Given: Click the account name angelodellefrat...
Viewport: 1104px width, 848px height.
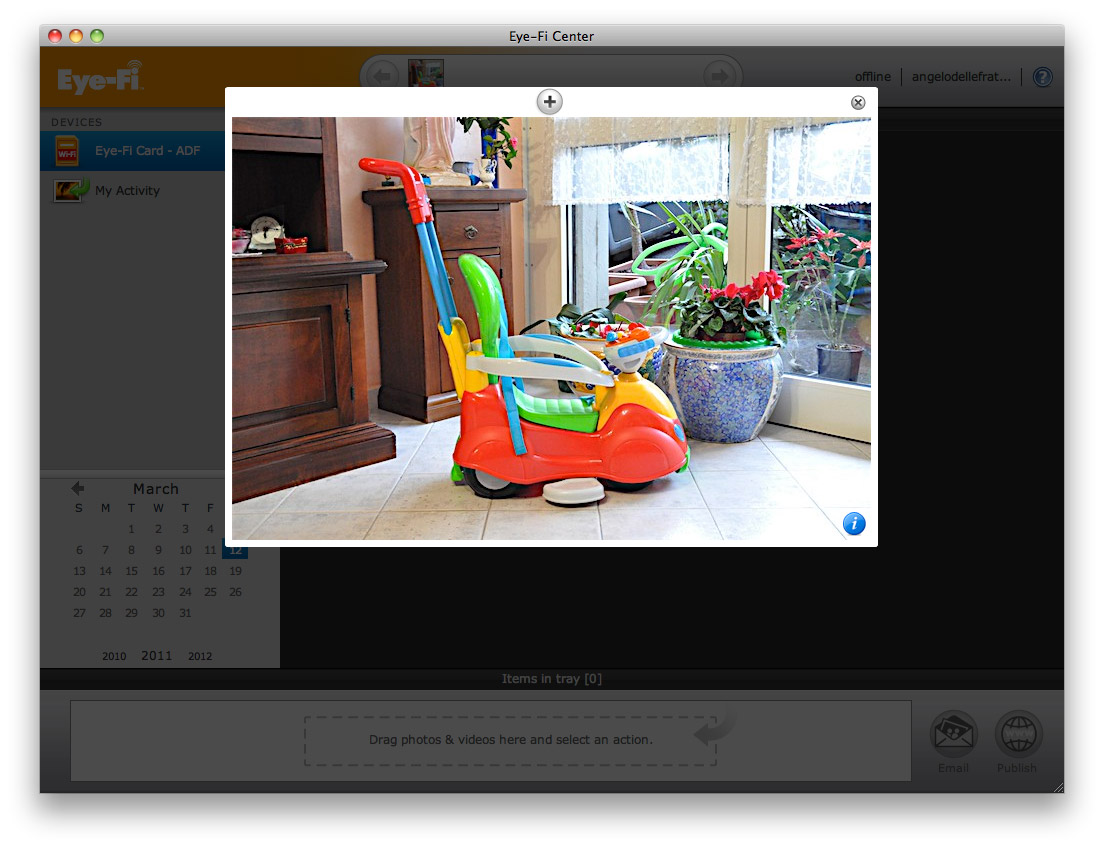Looking at the screenshot, I should point(960,77).
